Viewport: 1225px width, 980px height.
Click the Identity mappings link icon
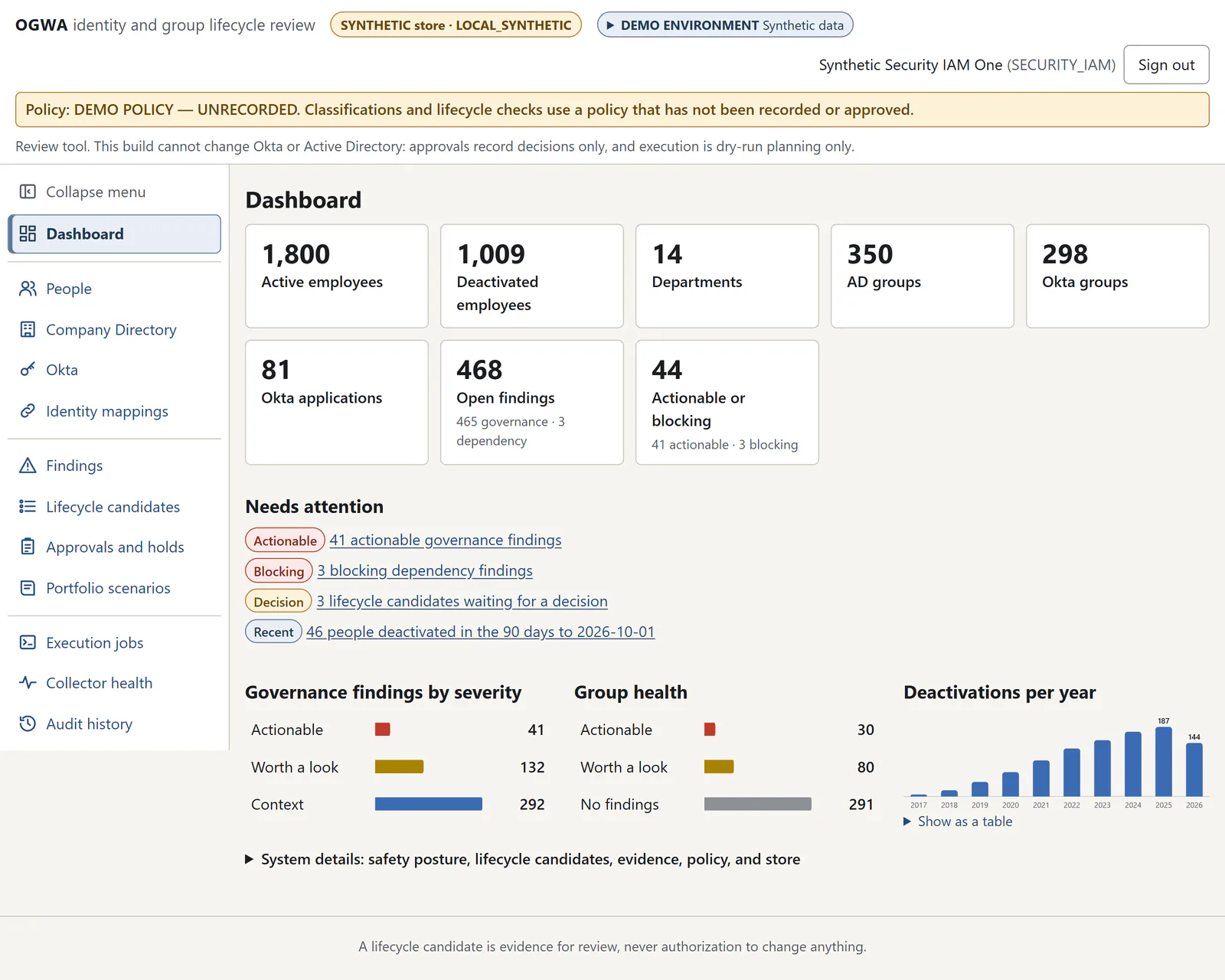(28, 411)
